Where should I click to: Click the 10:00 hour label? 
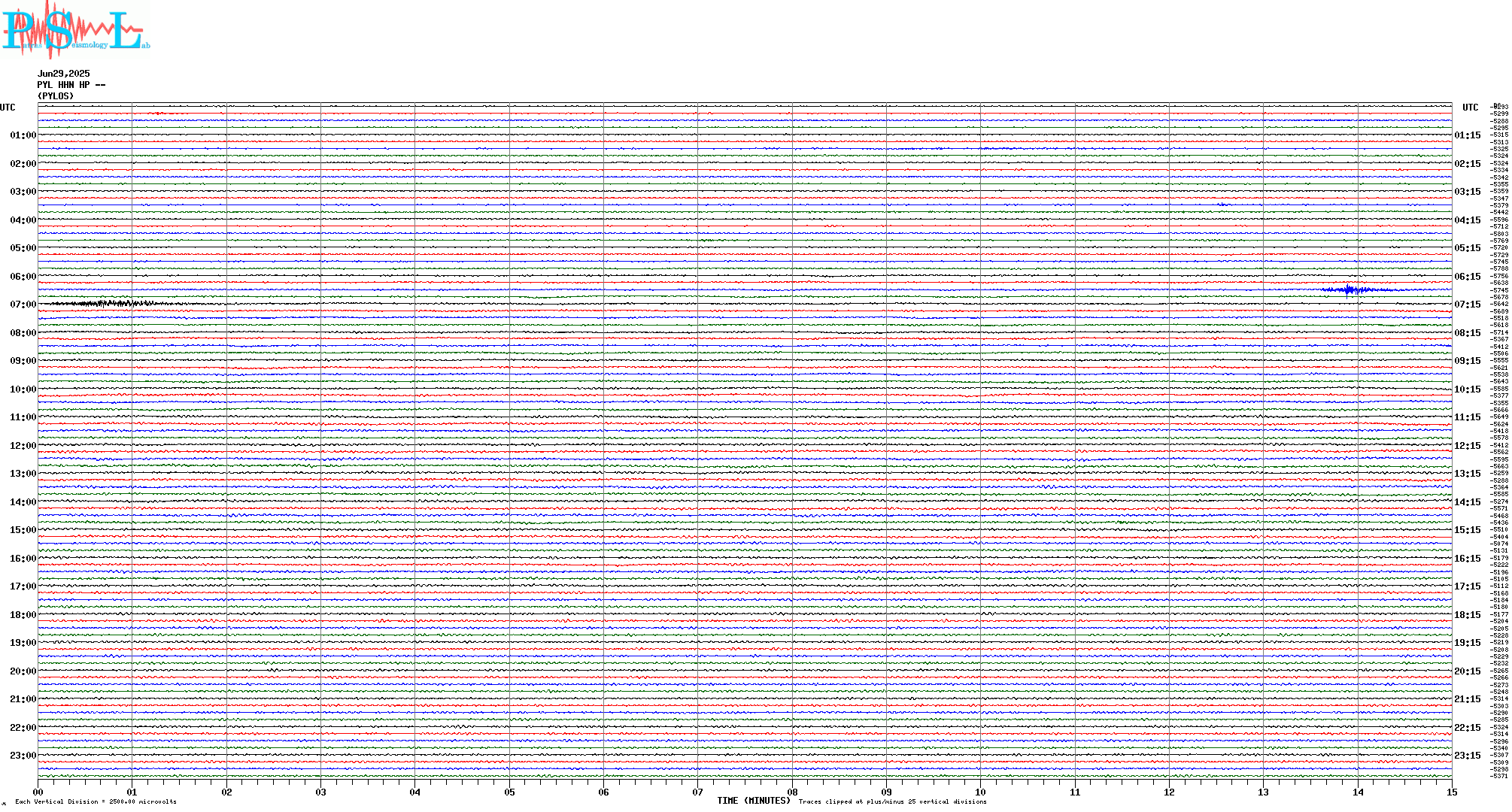(23, 389)
